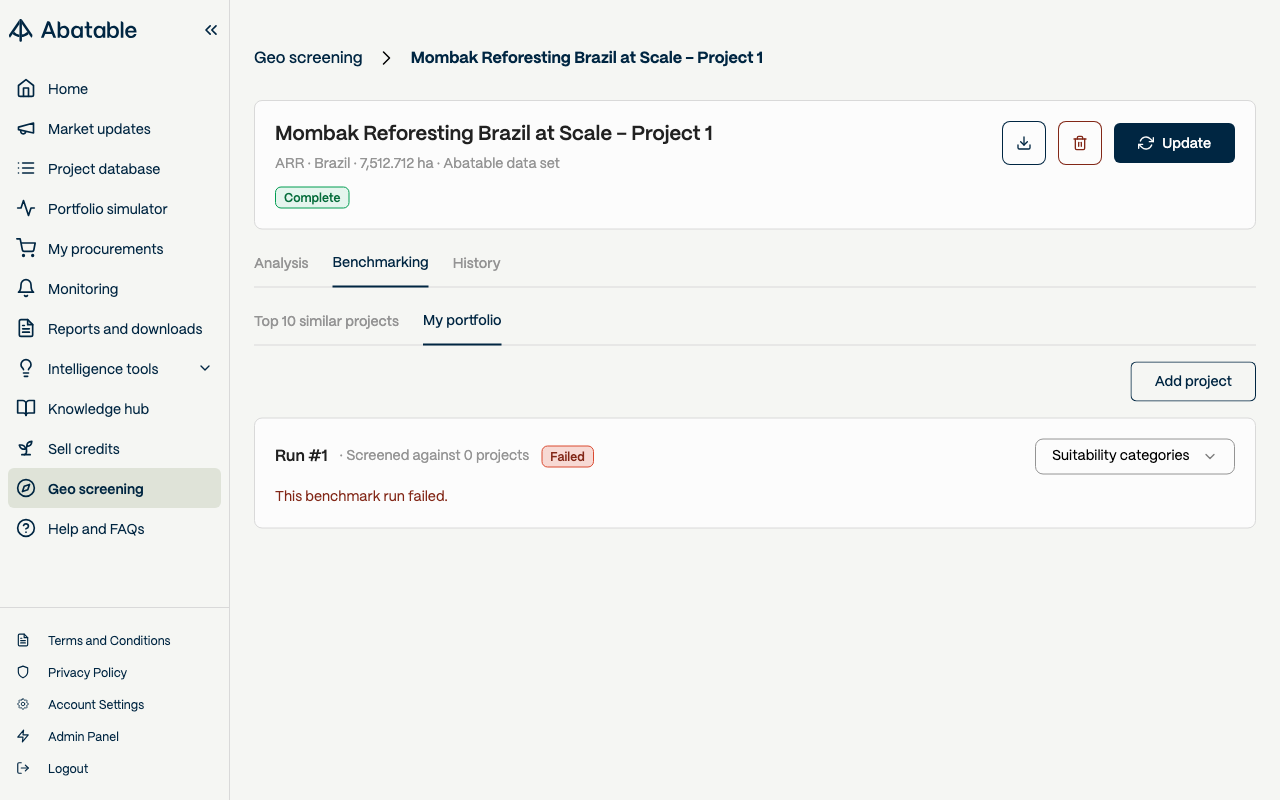Screen dimensions: 1280x800
Task: Click the Update button
Action: (x=1174, y=143)
